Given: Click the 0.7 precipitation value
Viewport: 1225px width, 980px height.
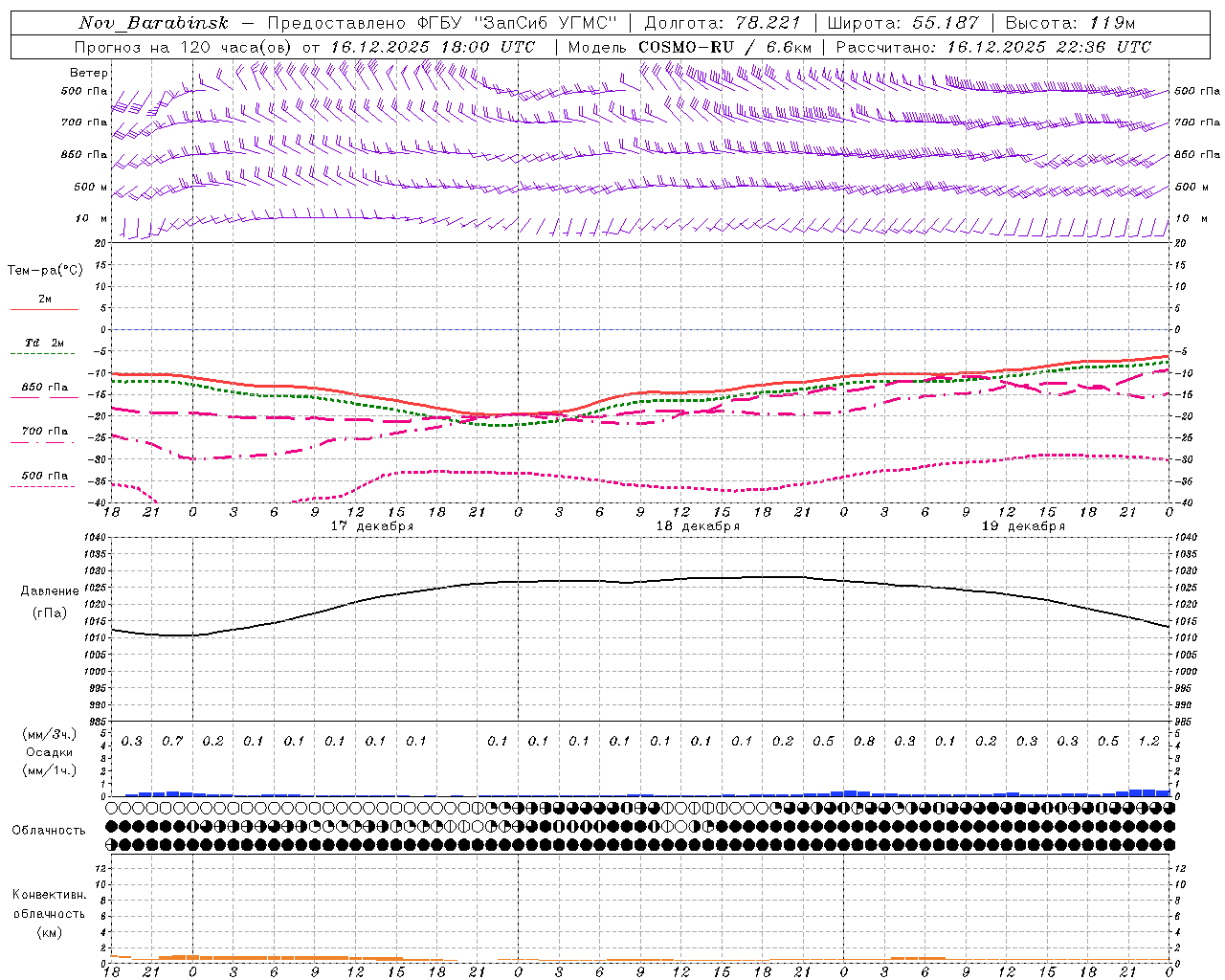Looking at the screenshot, I should [172, 742].
